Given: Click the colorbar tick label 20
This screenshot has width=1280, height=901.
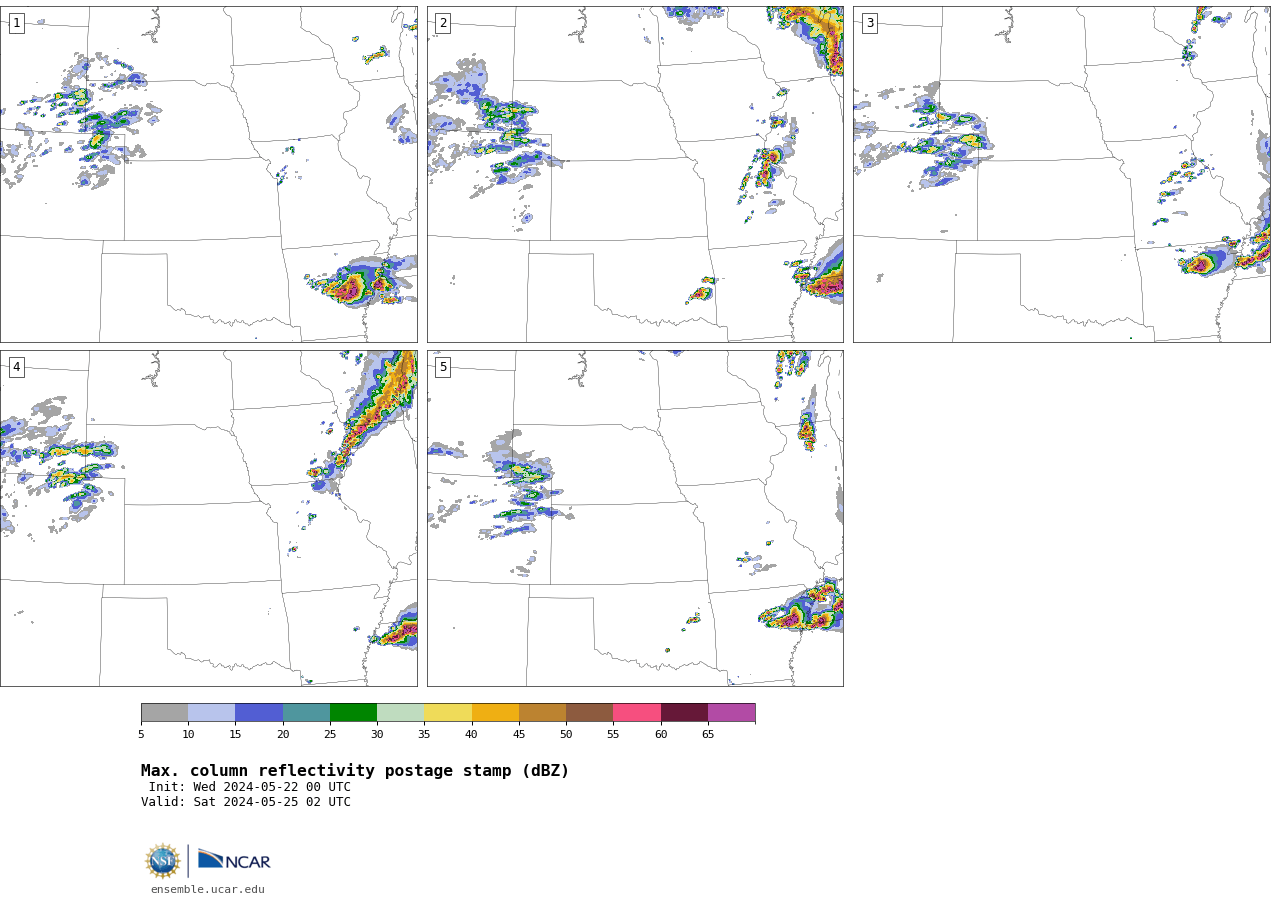Looking at the screenshot, I should pyautogui.click(x=283, y=735).
